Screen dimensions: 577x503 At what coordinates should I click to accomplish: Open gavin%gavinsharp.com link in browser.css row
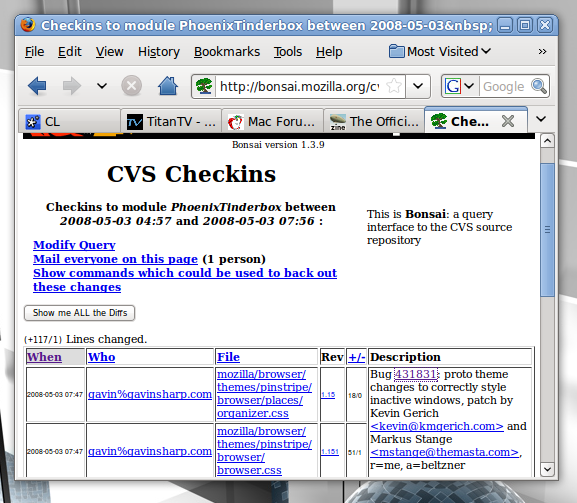point(150,451)
